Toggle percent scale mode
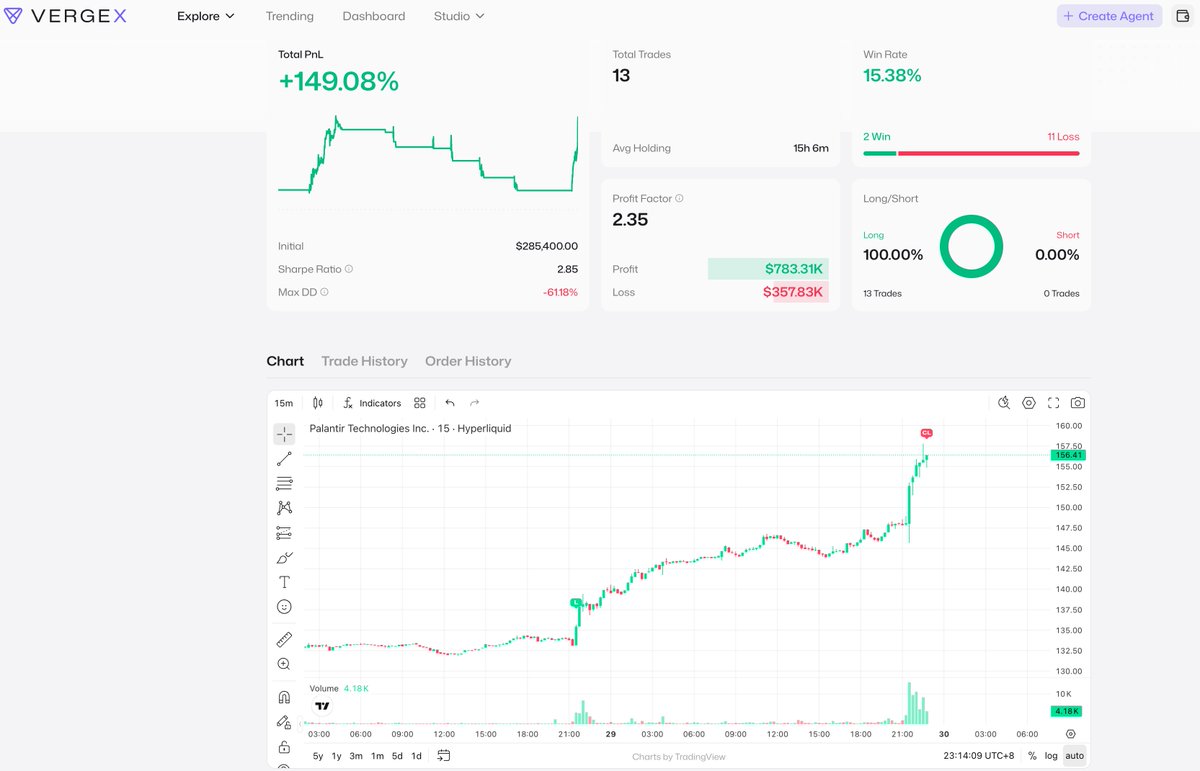The image size is (1200, 771). point(1032,756)
